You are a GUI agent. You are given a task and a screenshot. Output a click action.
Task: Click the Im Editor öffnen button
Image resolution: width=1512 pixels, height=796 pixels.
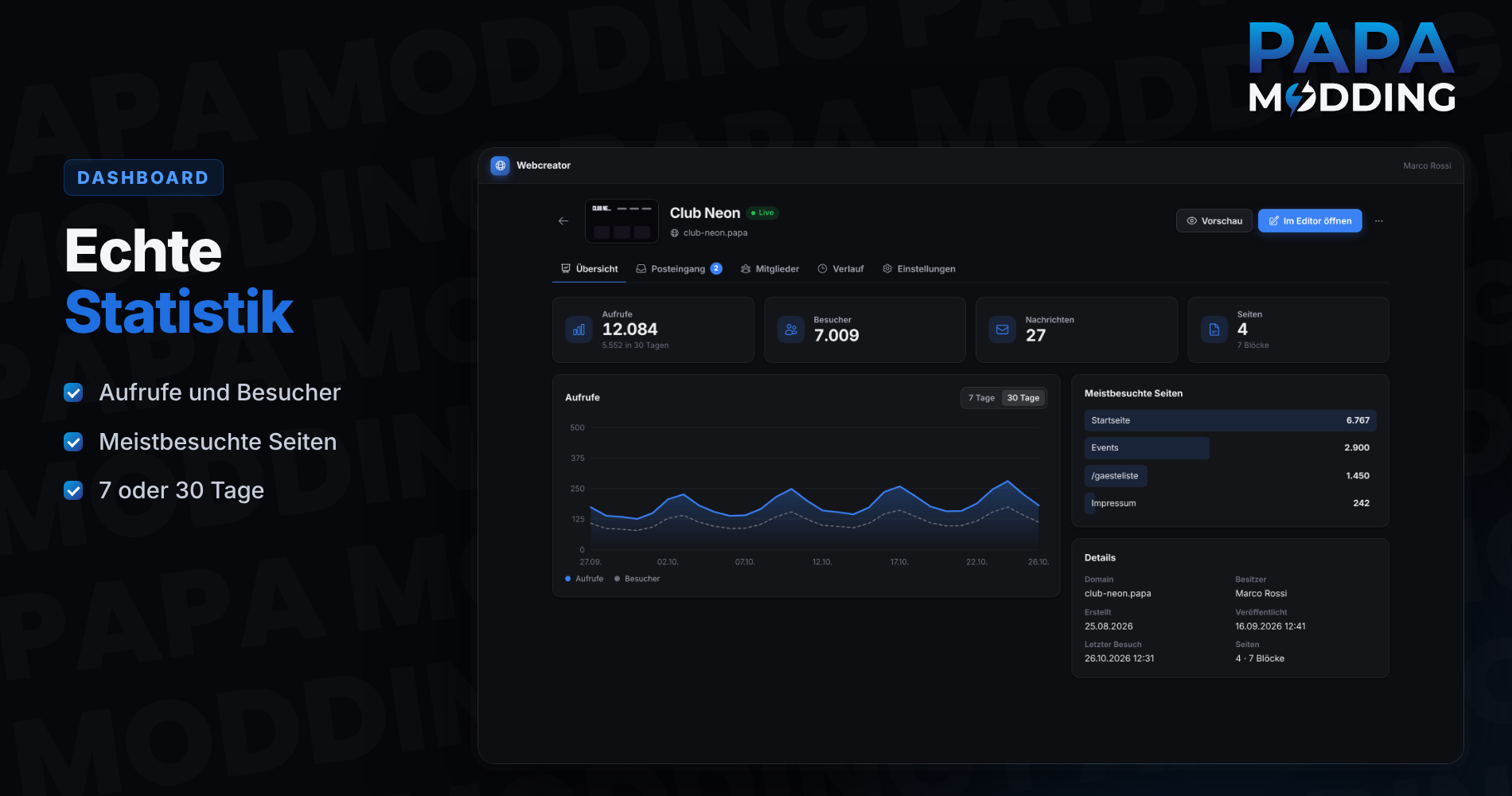click(1310, 221)
